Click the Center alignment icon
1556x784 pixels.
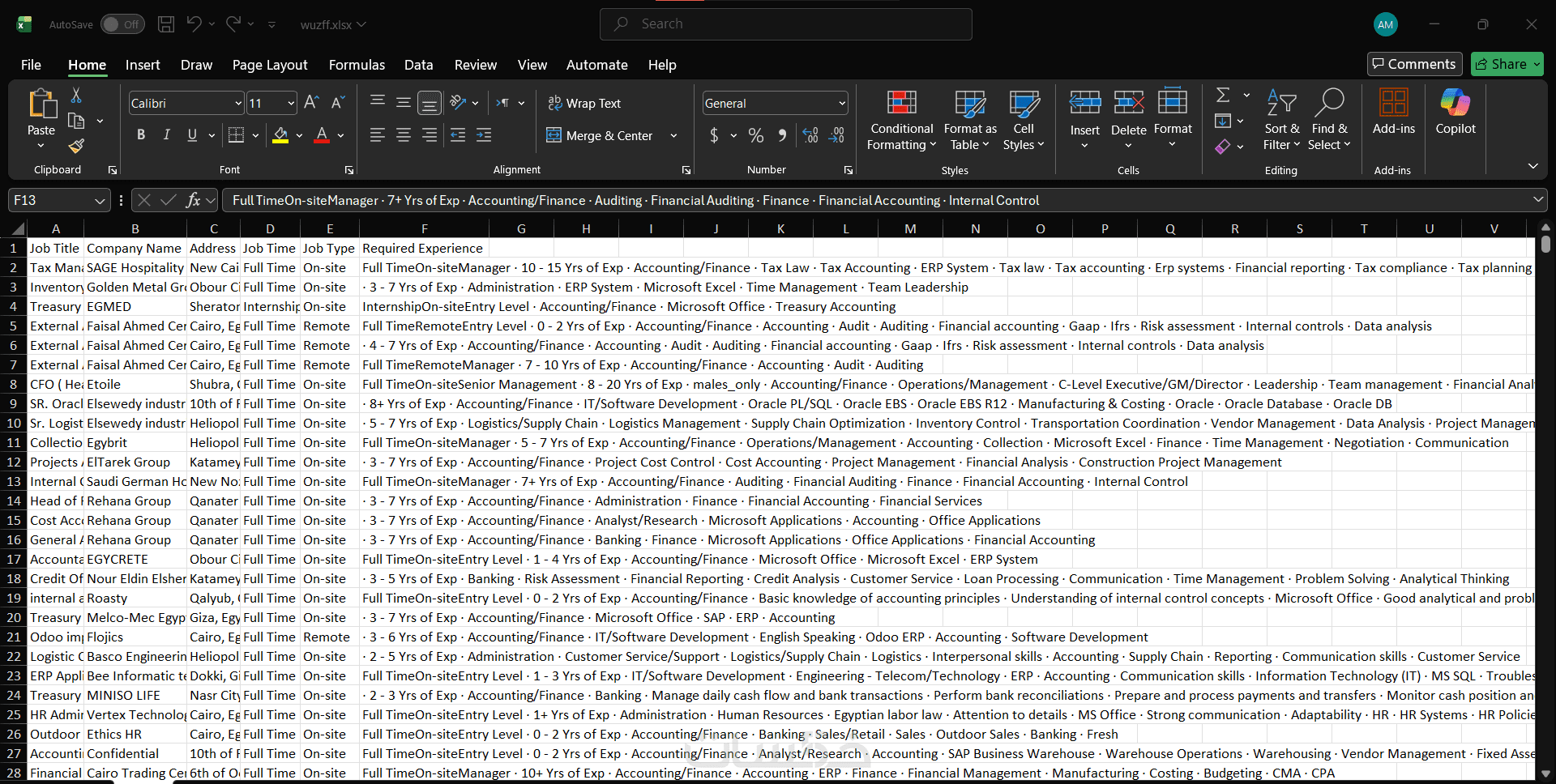tap(404, 135)
